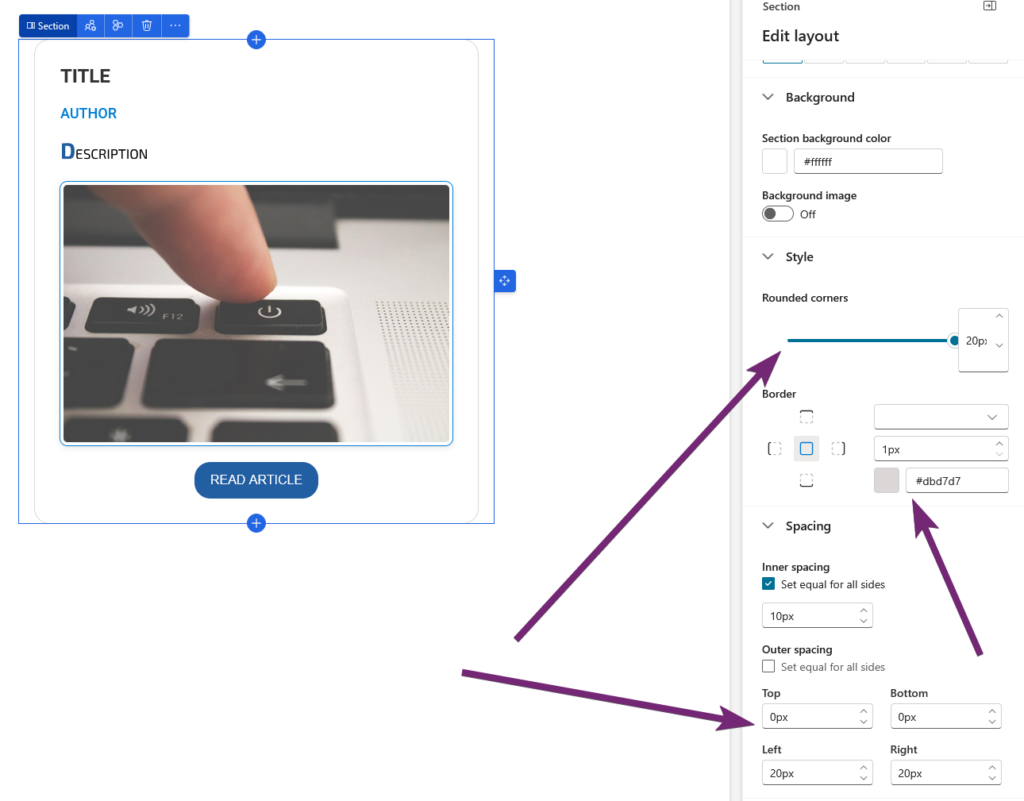Click the READ ARTICLE button
This screenshot has height=801, width=1024.
coord(256,480)
